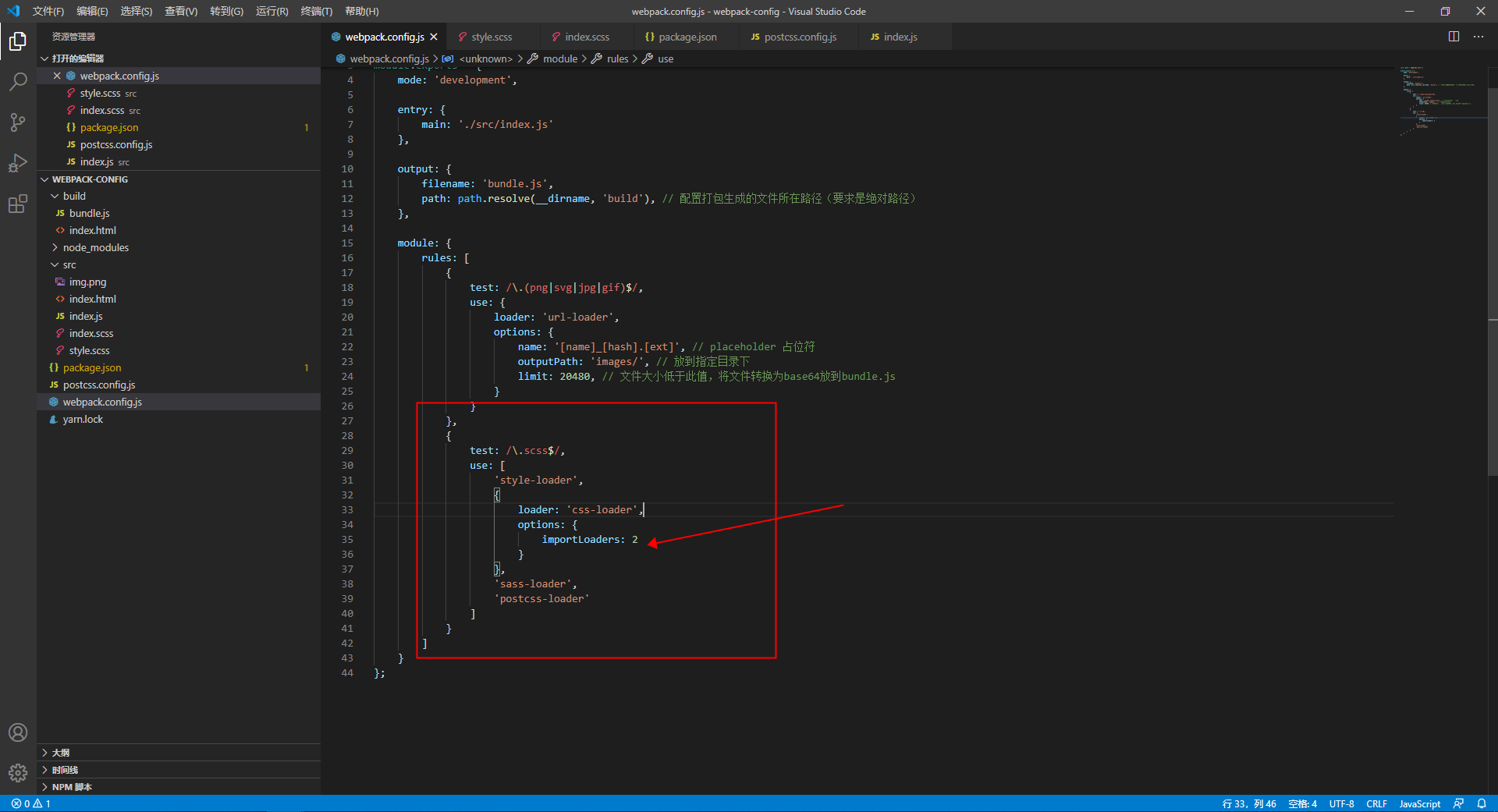
Task: Expand the 大纲 outline panel
Action: (x=179, y=753)
